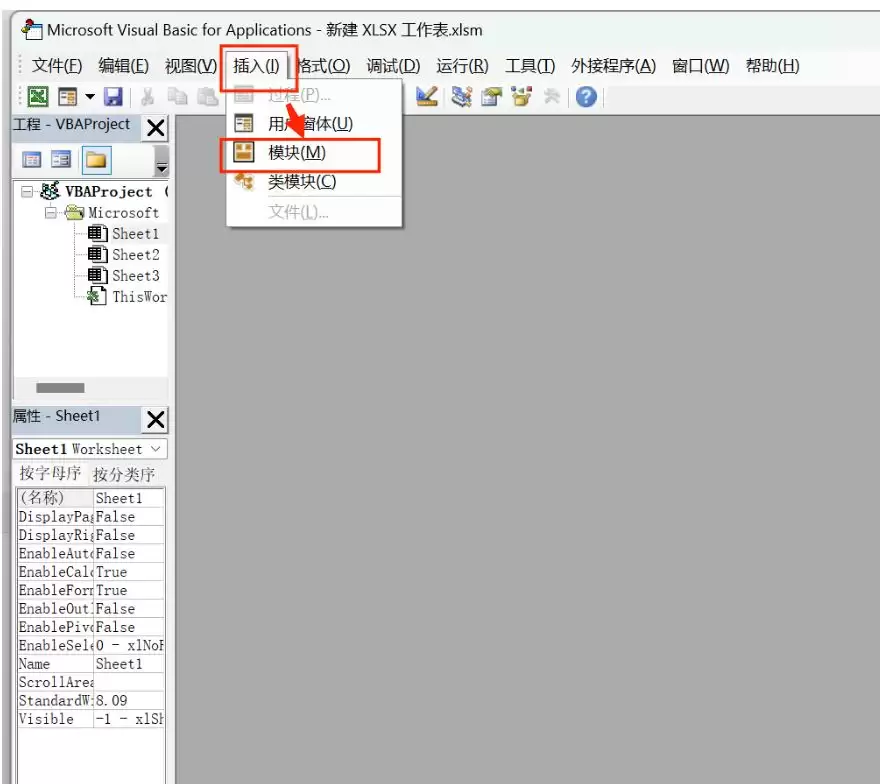Click the View Object icon in project panel
The image size is (880, 784).
point(61,160)
